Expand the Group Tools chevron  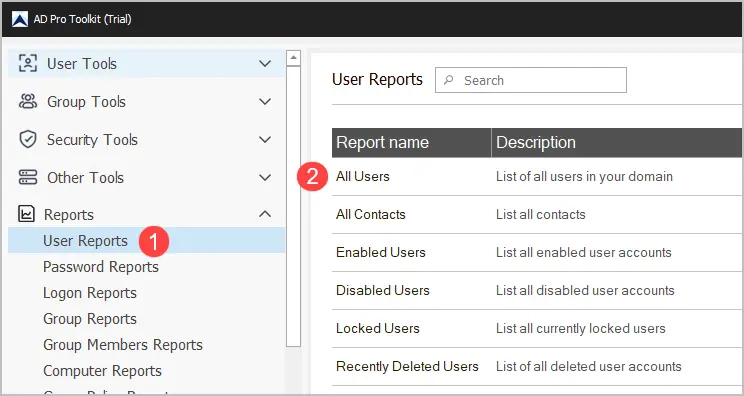coord(265,101)
